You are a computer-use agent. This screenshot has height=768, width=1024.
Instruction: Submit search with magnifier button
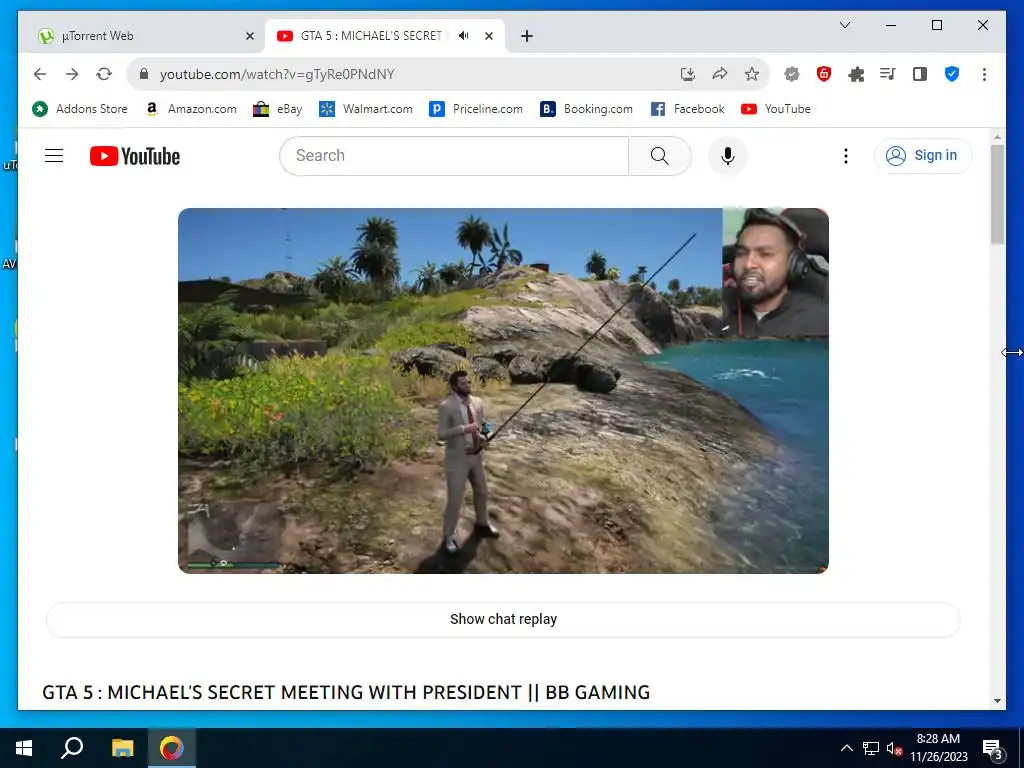(x=660, y=155)
